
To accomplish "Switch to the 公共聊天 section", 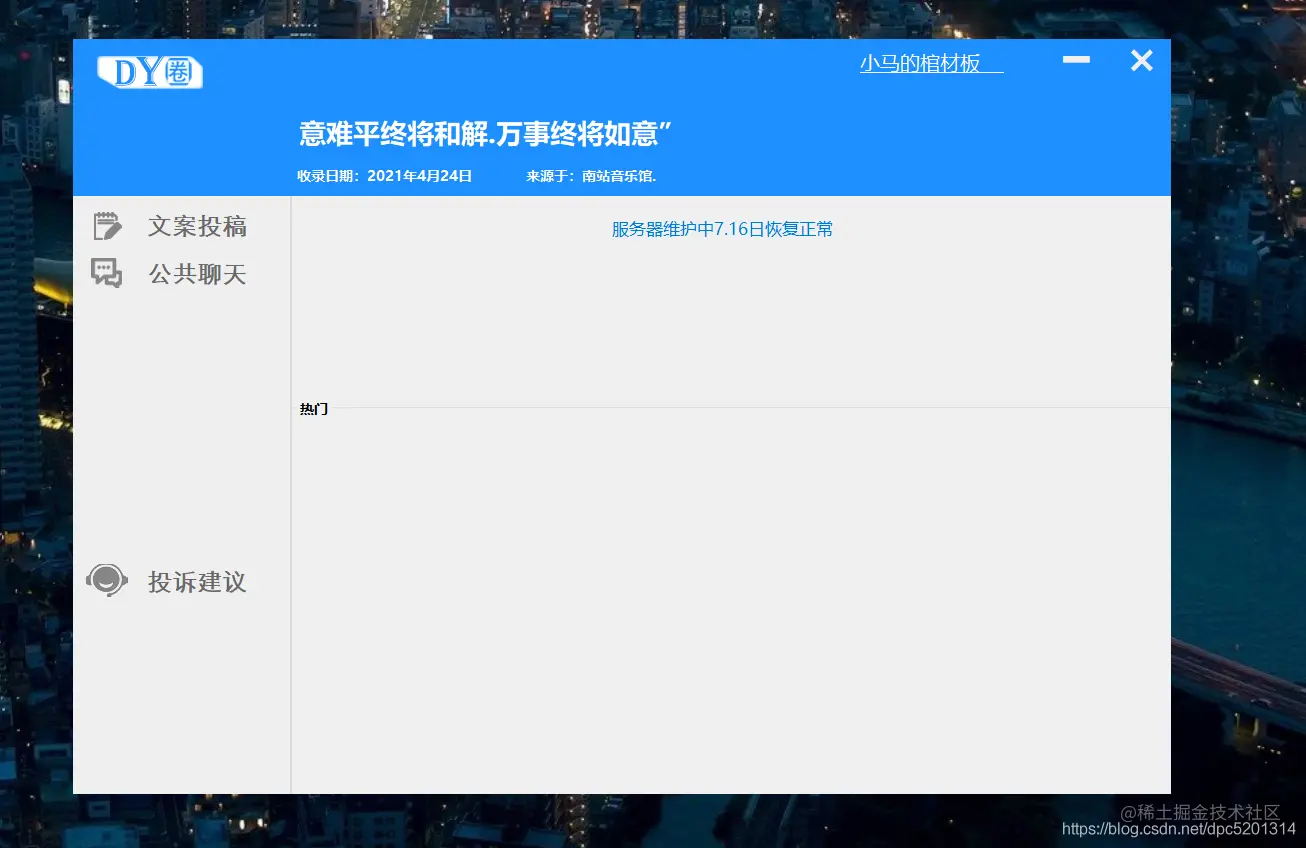I will click(196, 273).
